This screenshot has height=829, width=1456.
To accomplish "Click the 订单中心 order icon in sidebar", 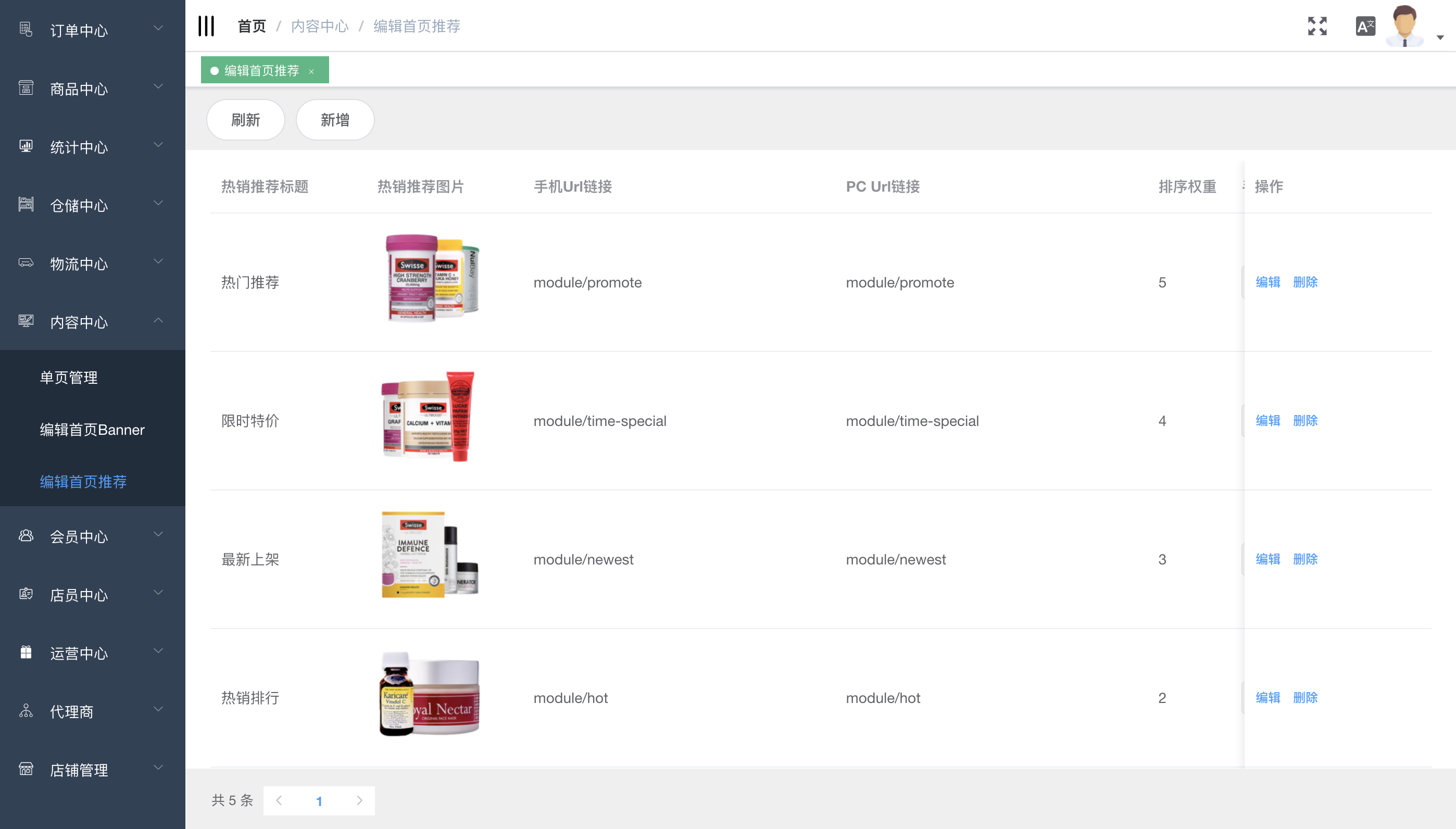I will (x=26, y=29).
